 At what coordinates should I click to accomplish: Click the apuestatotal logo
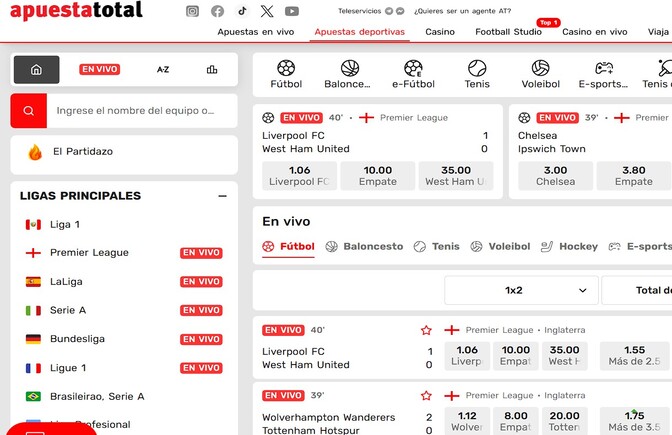[76, 10]
